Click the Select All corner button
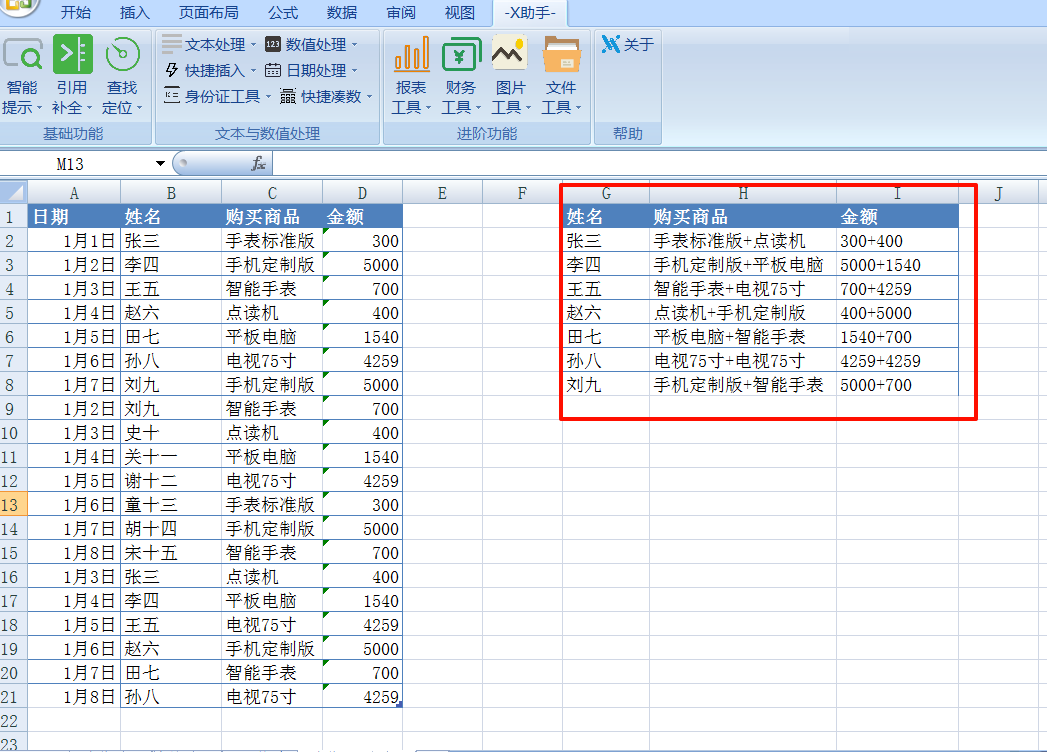 [x=14, y=193]
